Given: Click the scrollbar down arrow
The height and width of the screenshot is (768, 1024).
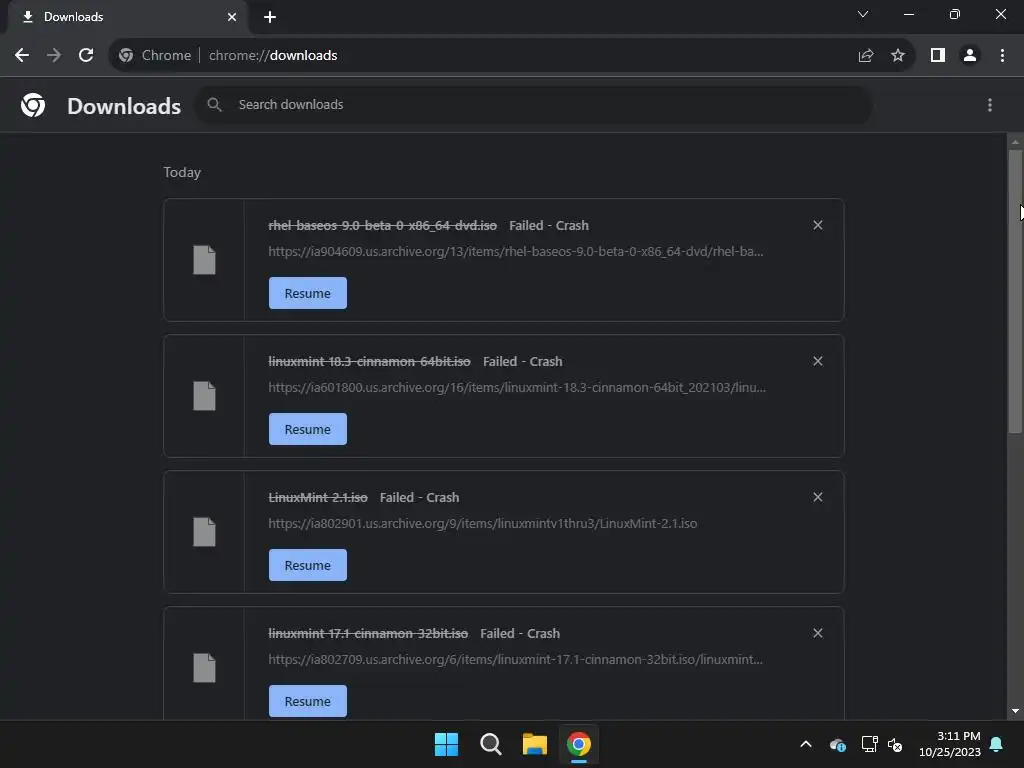Looking at the screenshot, I should click(x=1015, y=711).
